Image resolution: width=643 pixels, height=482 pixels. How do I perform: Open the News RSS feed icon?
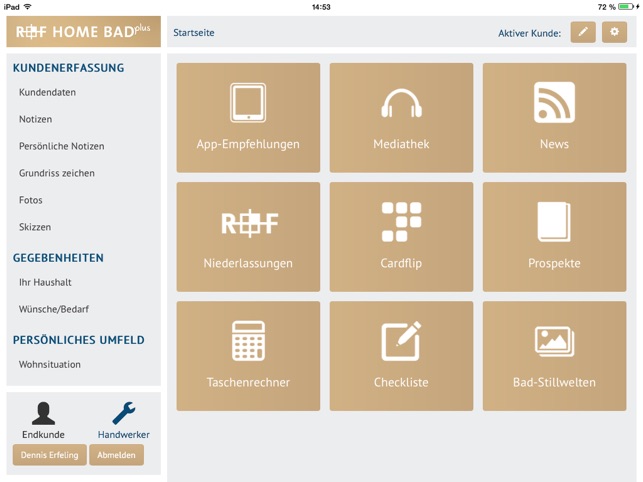pyautogui.click(x=554, y=102)
